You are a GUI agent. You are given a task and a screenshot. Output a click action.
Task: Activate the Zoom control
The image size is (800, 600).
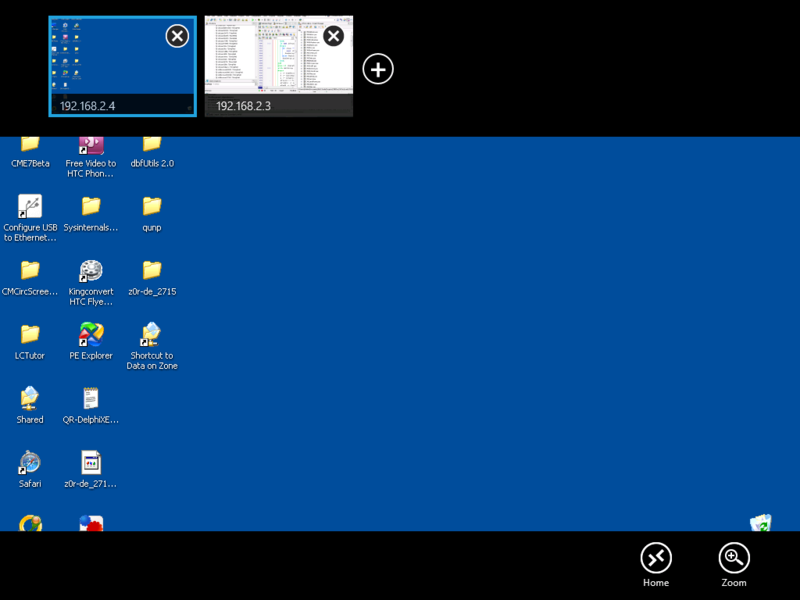pos(733,557)
